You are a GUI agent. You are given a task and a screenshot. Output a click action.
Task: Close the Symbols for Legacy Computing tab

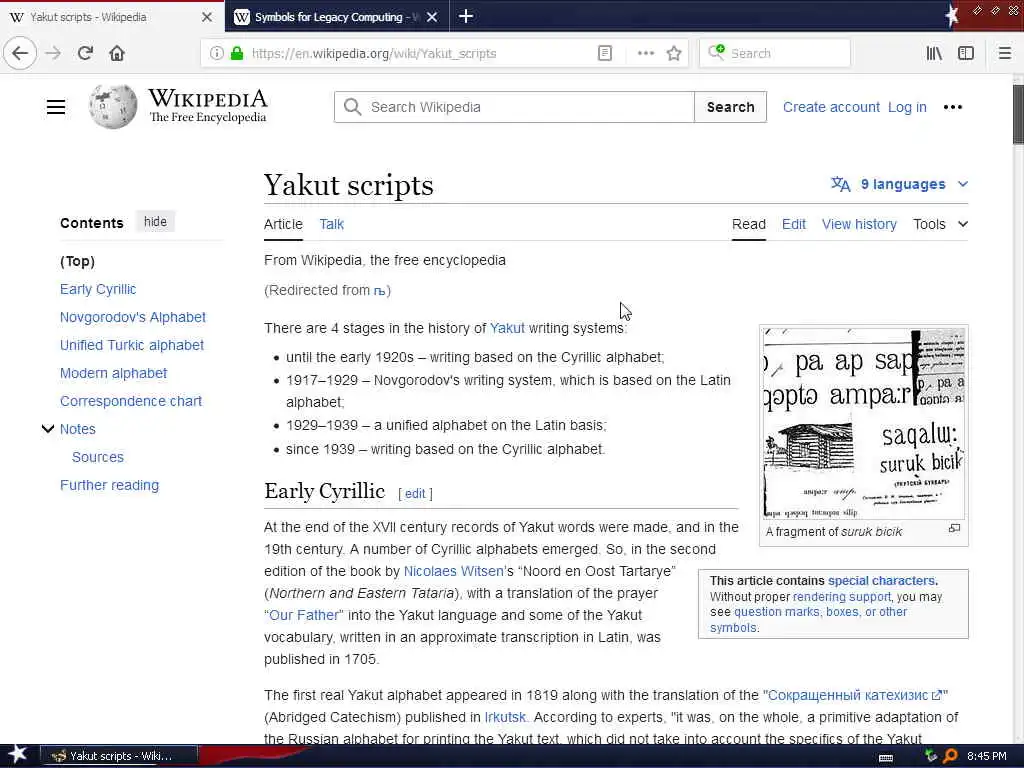432,17
